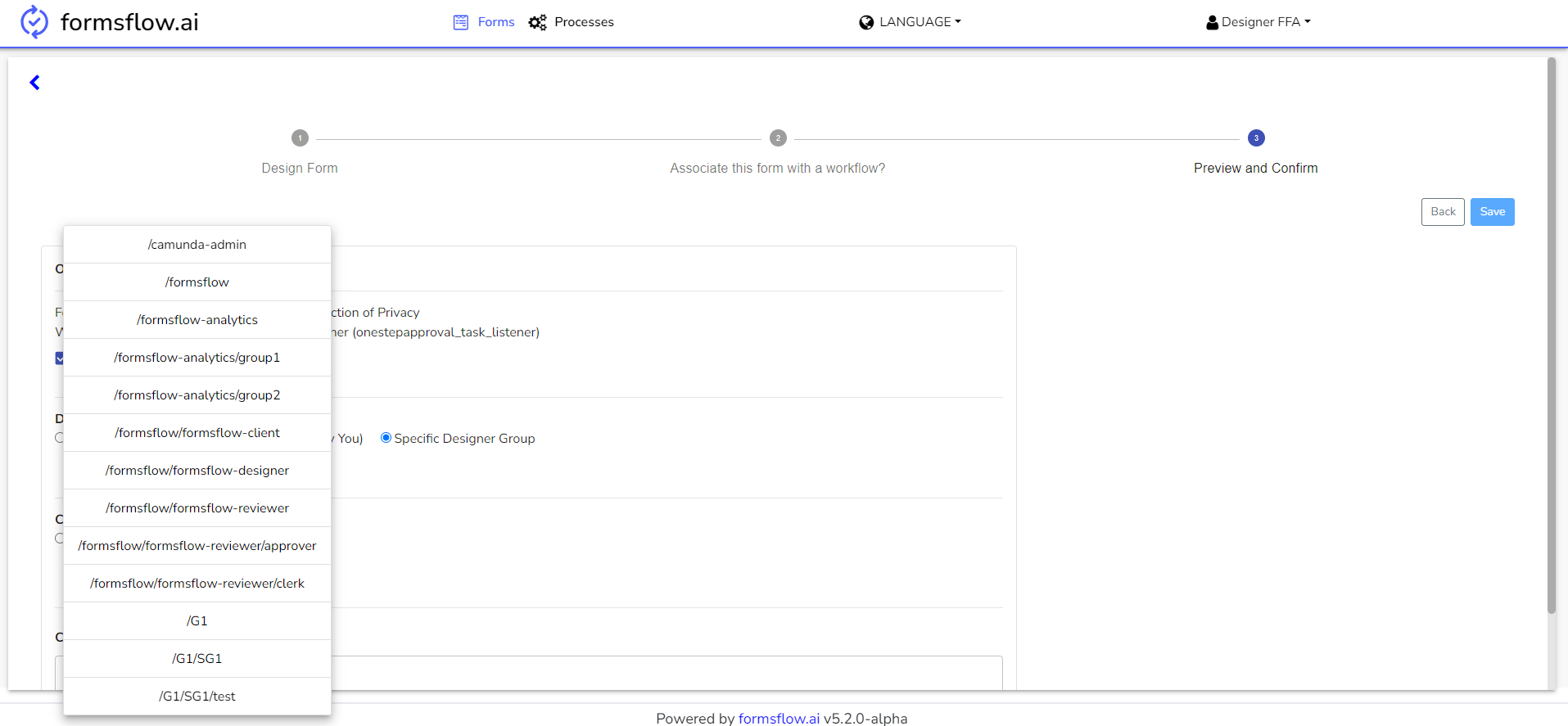
Task: Click the Design Form step label
Action: [300, 168]
